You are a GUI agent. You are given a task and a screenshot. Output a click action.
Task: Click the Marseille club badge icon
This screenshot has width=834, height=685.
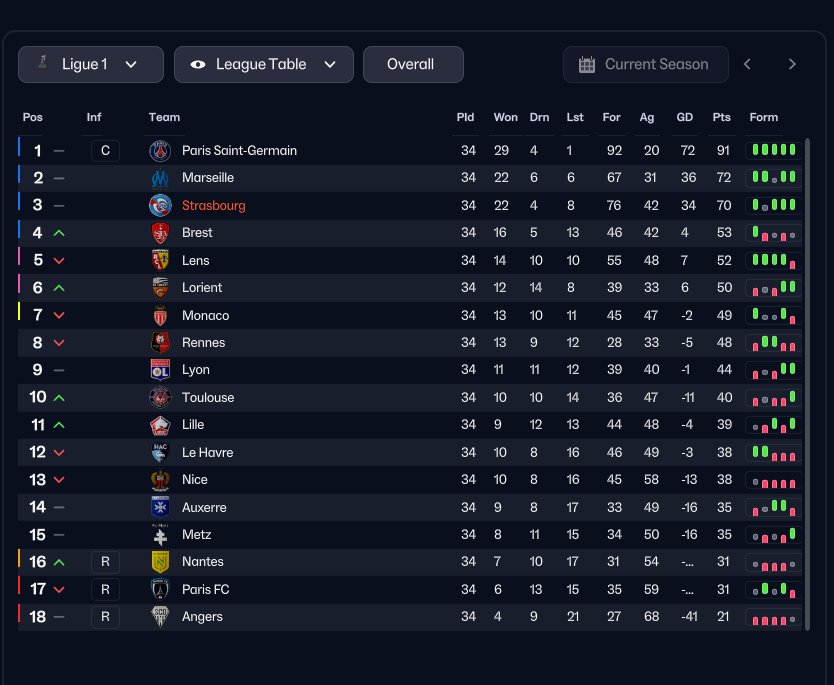pos(160,178)
